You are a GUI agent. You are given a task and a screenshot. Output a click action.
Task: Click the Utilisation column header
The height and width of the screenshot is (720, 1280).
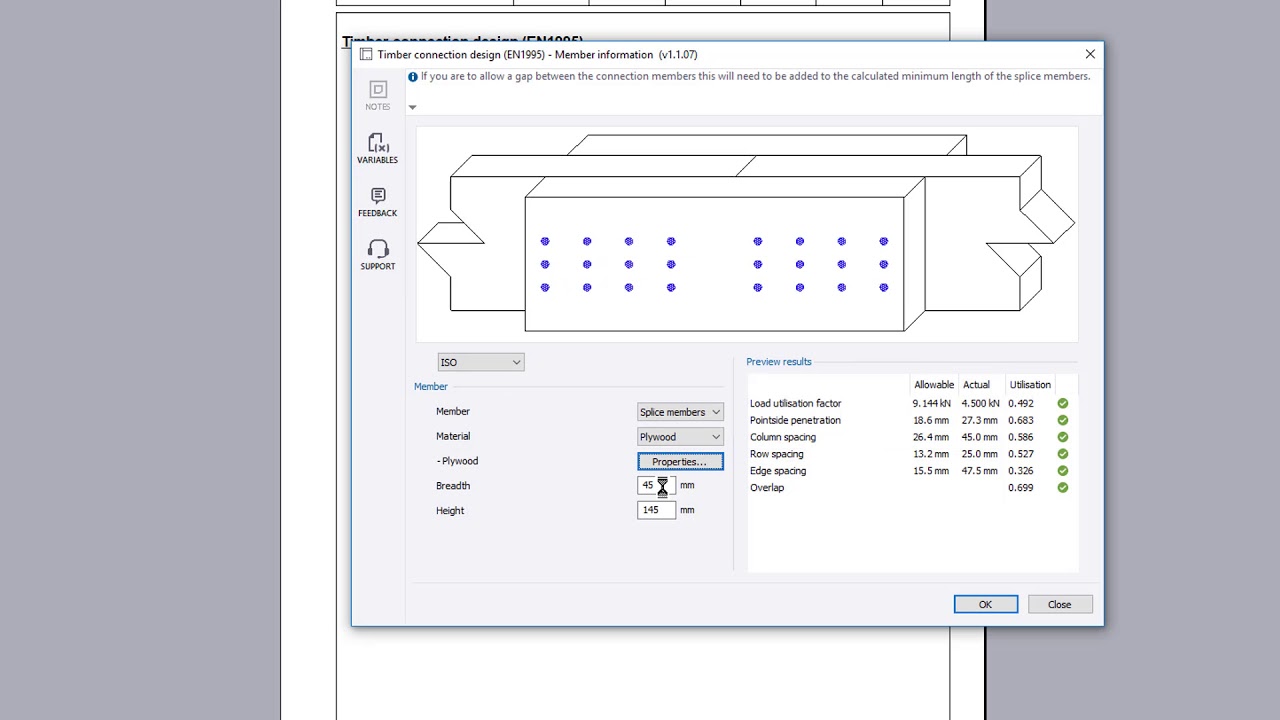1030,385
